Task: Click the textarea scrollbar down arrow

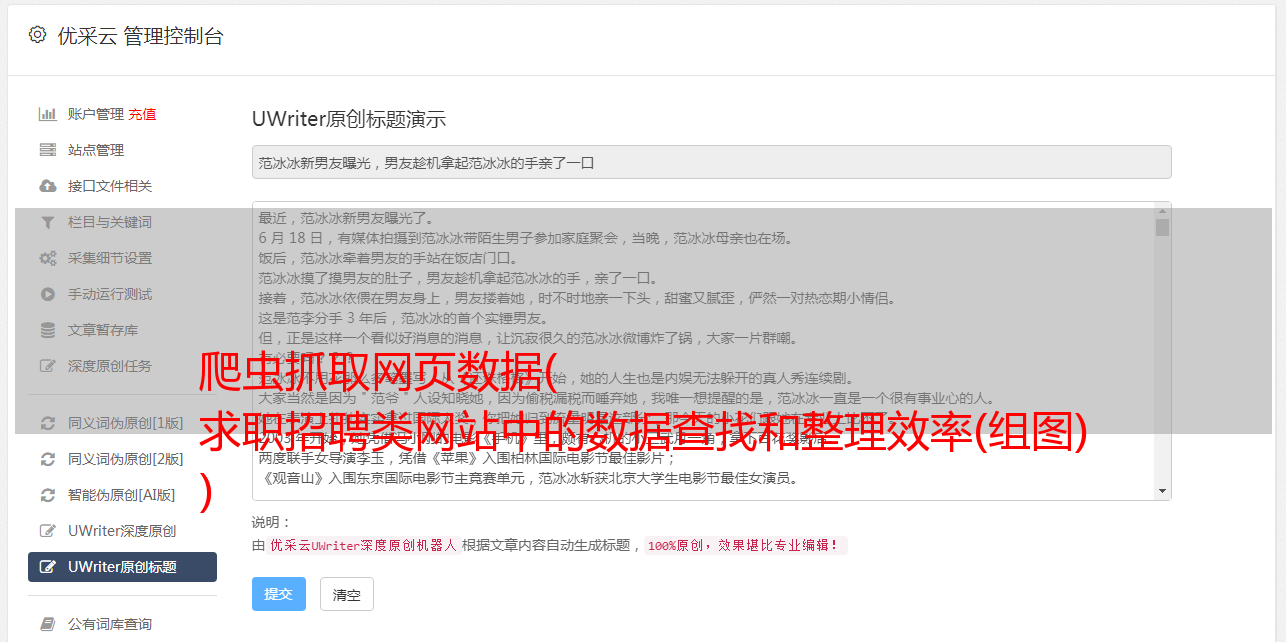Action: 1162,490
